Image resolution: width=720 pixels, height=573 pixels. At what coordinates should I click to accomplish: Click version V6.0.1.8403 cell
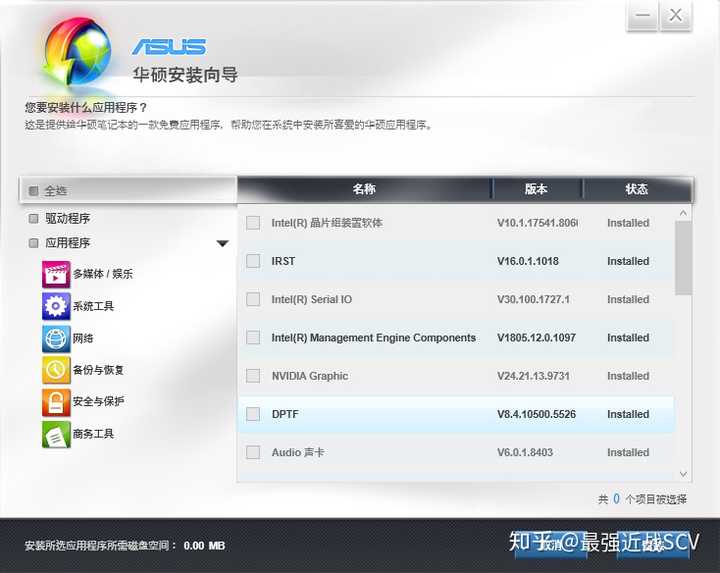tap(525, 452)
